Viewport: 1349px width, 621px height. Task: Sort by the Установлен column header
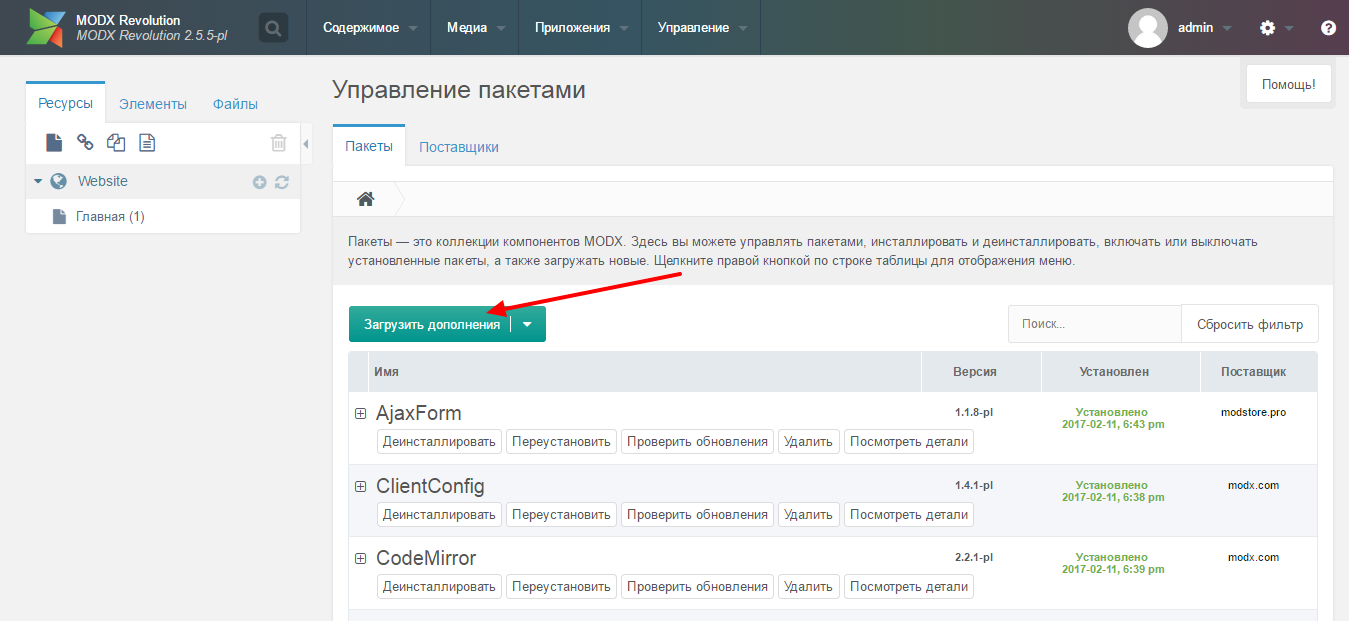tap(1121, 371)
